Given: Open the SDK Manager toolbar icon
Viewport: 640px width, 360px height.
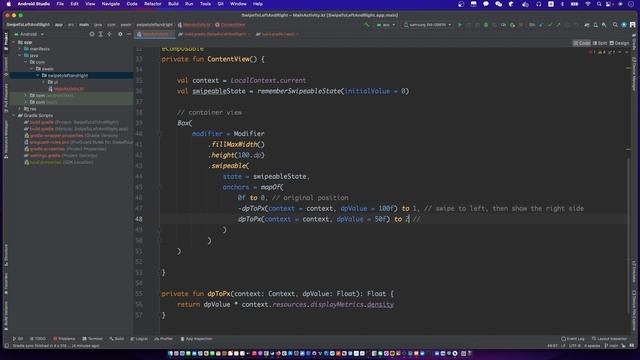Looking at the screenshot, I should 604,25.
